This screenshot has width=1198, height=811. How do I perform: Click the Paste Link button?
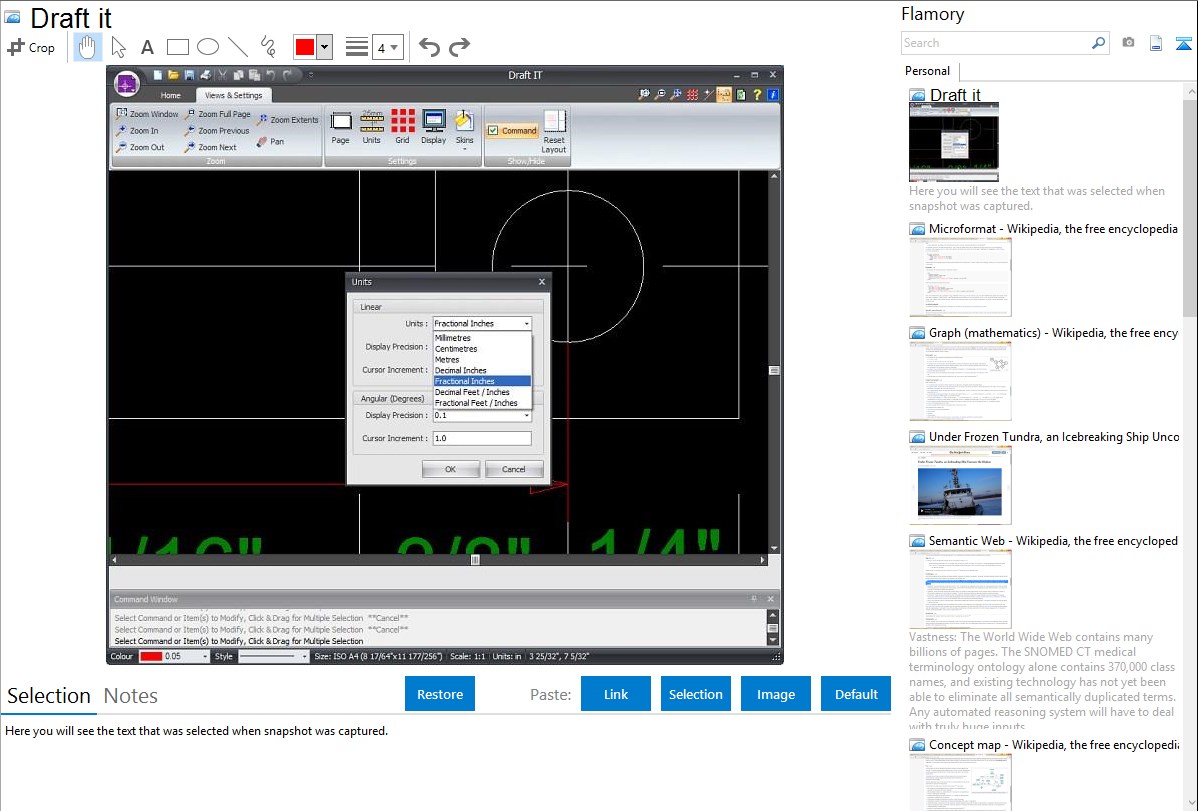click(616, 694)
